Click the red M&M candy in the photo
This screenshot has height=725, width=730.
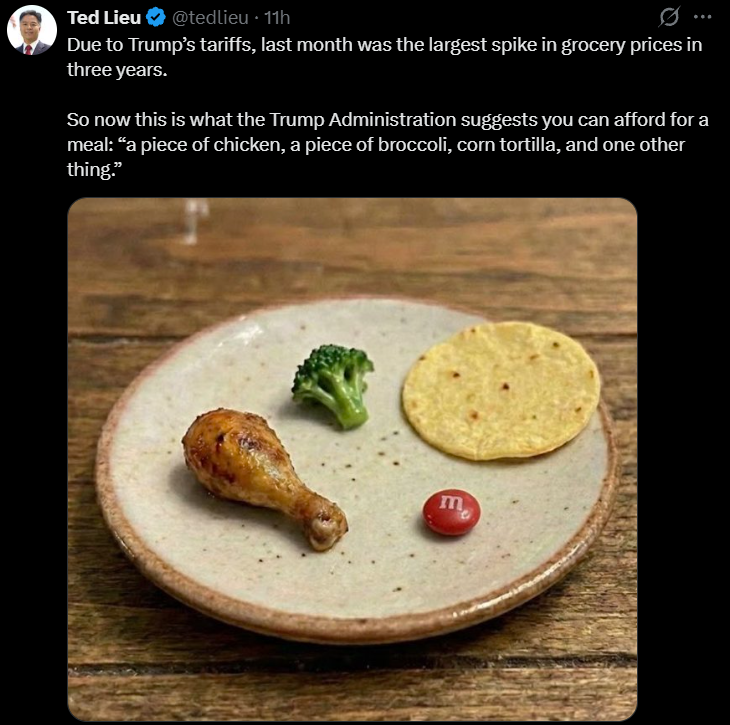451,512
